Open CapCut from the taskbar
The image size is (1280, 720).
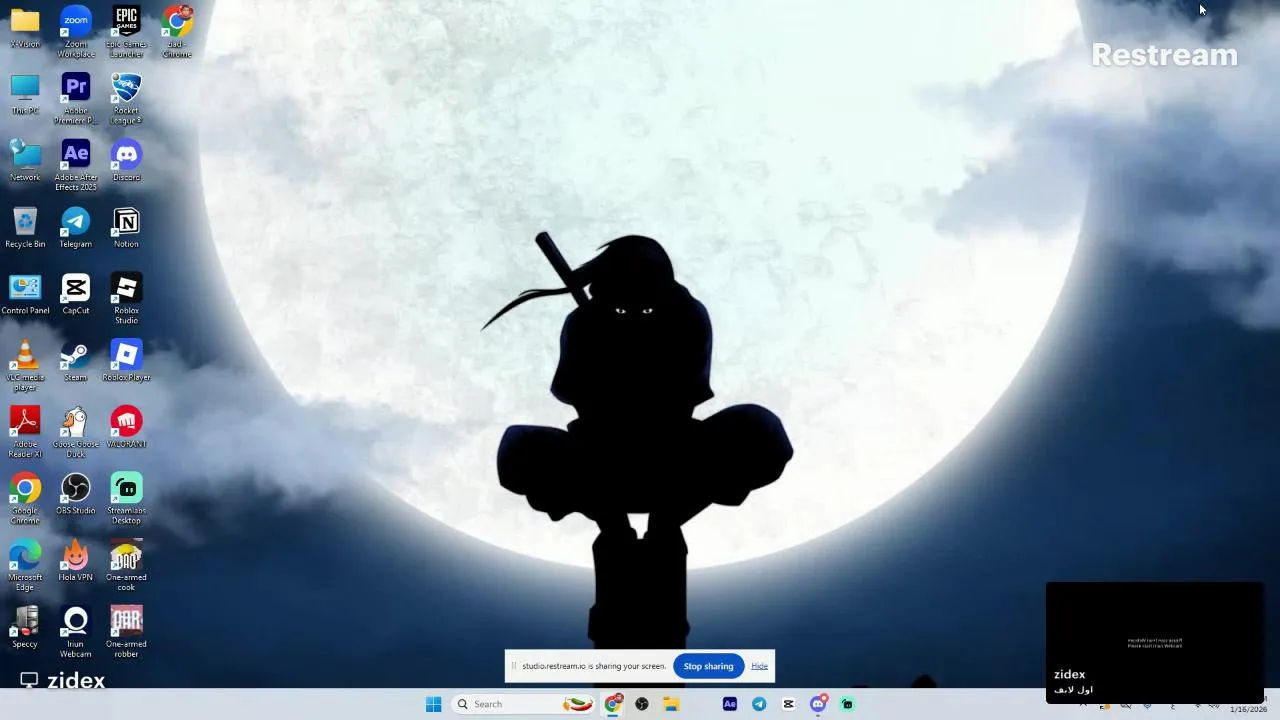pyautogui.click(x=788, y=704)
